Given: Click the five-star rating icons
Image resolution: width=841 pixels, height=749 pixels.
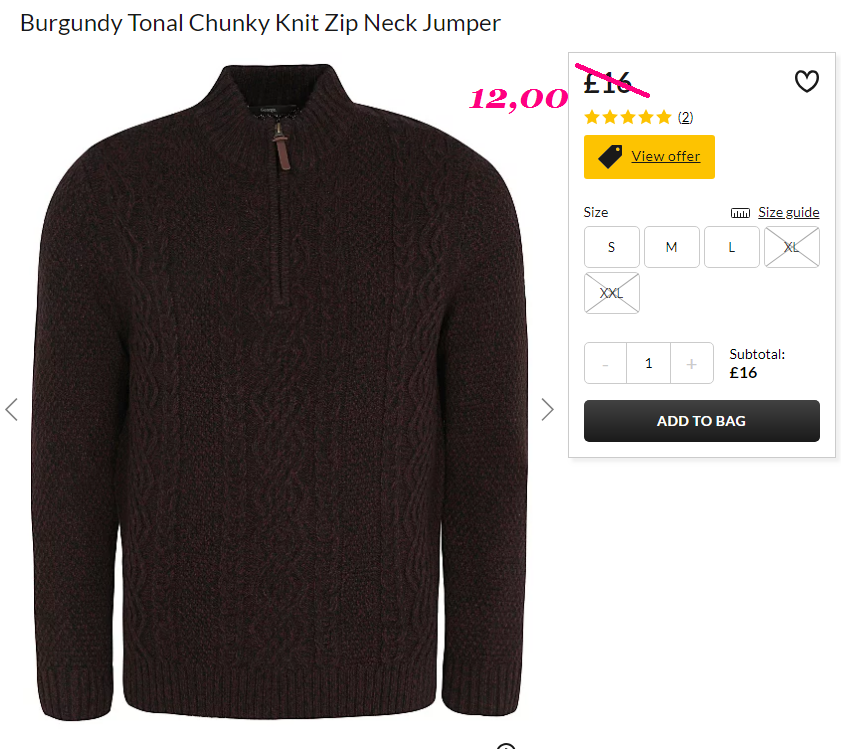Looking at the screenshot, I should click(x=628, y=117).
